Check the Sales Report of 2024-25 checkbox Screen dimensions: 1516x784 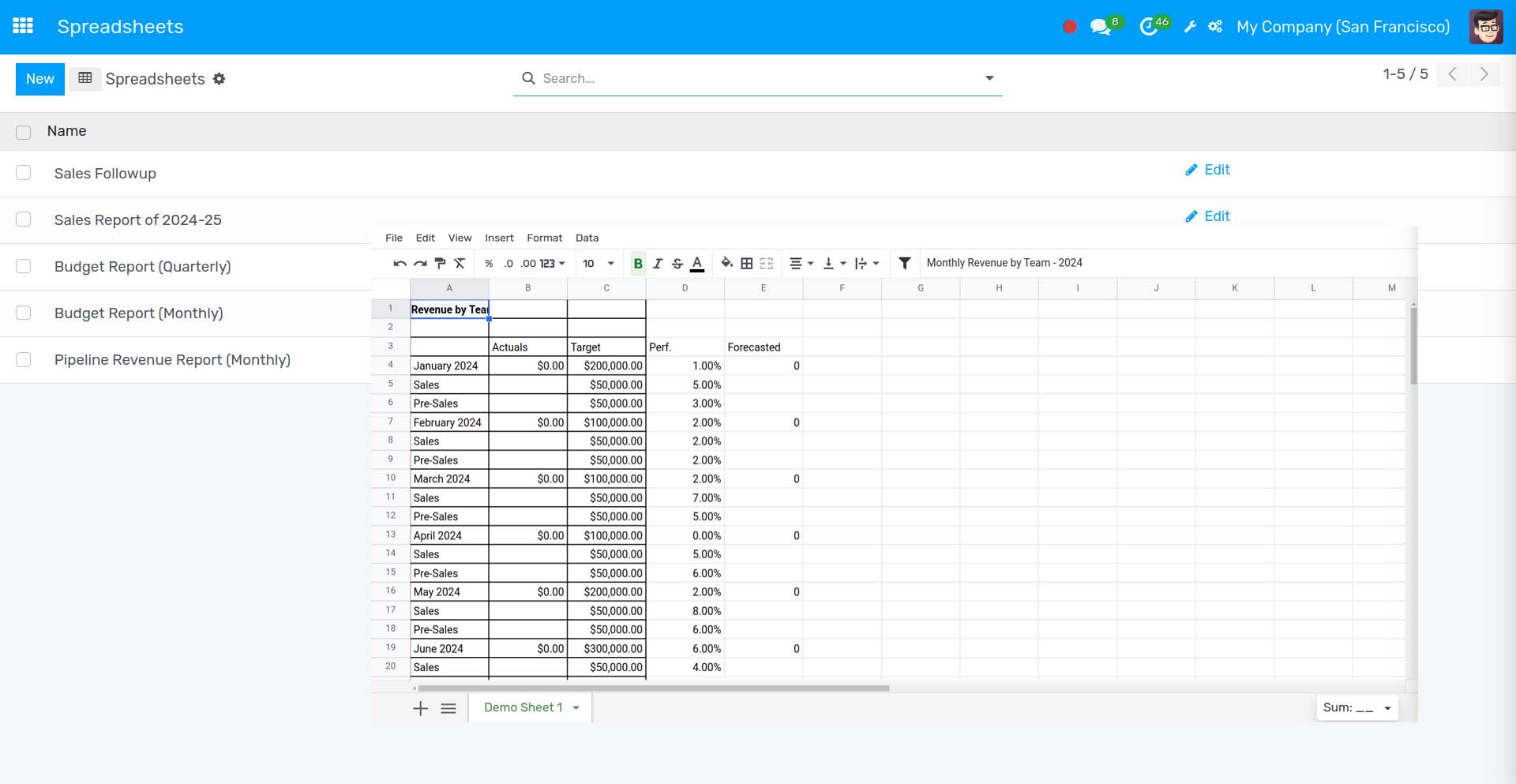(24, 219)
